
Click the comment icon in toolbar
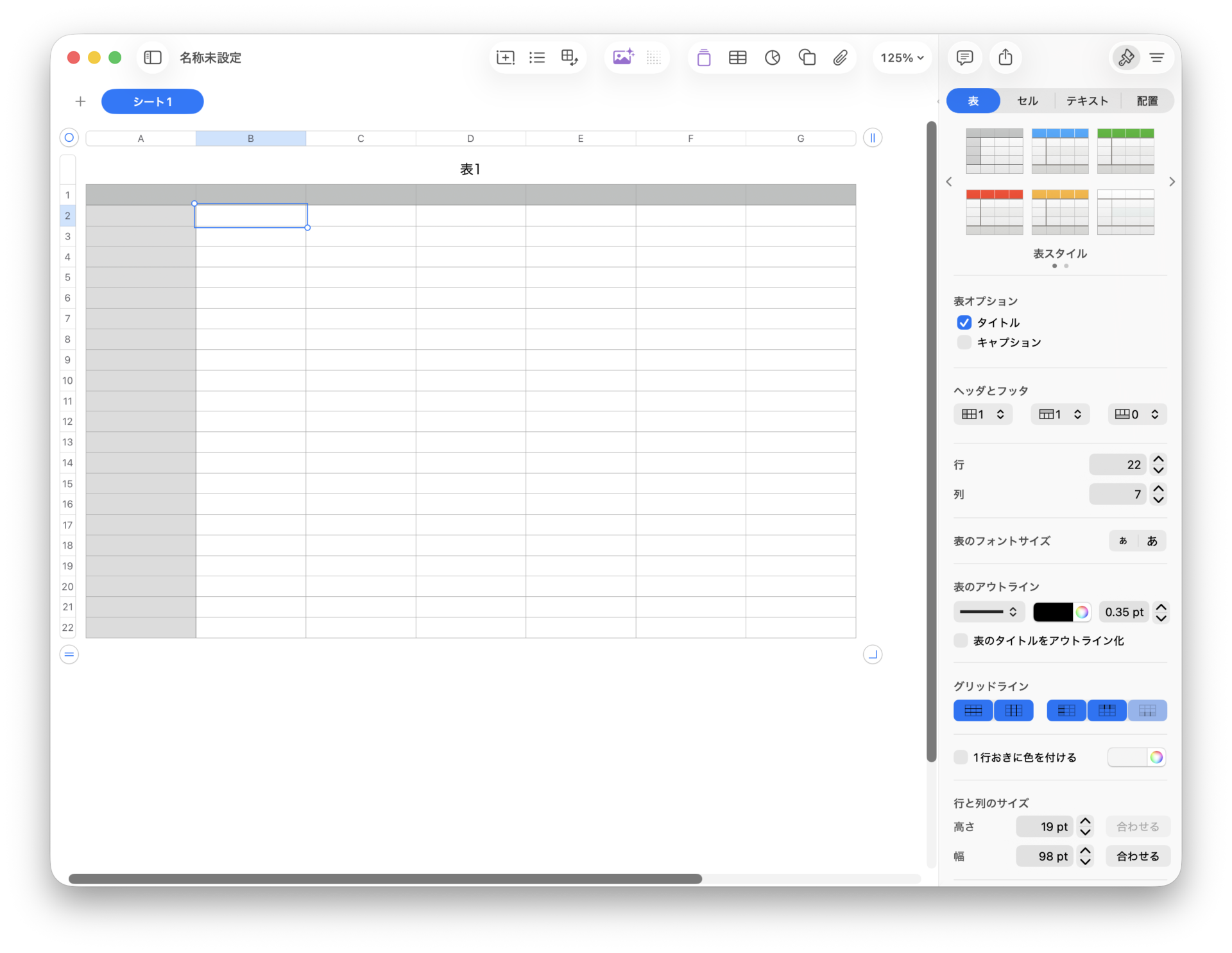pyautogui.click(x=964, y=58)
